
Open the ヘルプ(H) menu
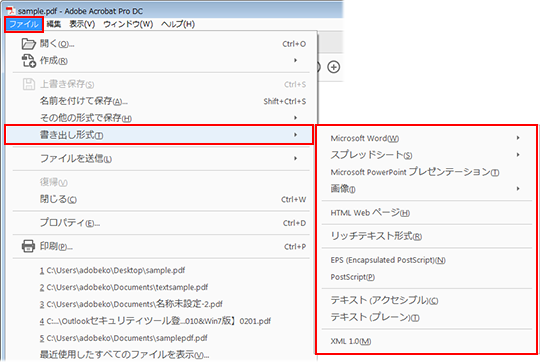(178, 24)
